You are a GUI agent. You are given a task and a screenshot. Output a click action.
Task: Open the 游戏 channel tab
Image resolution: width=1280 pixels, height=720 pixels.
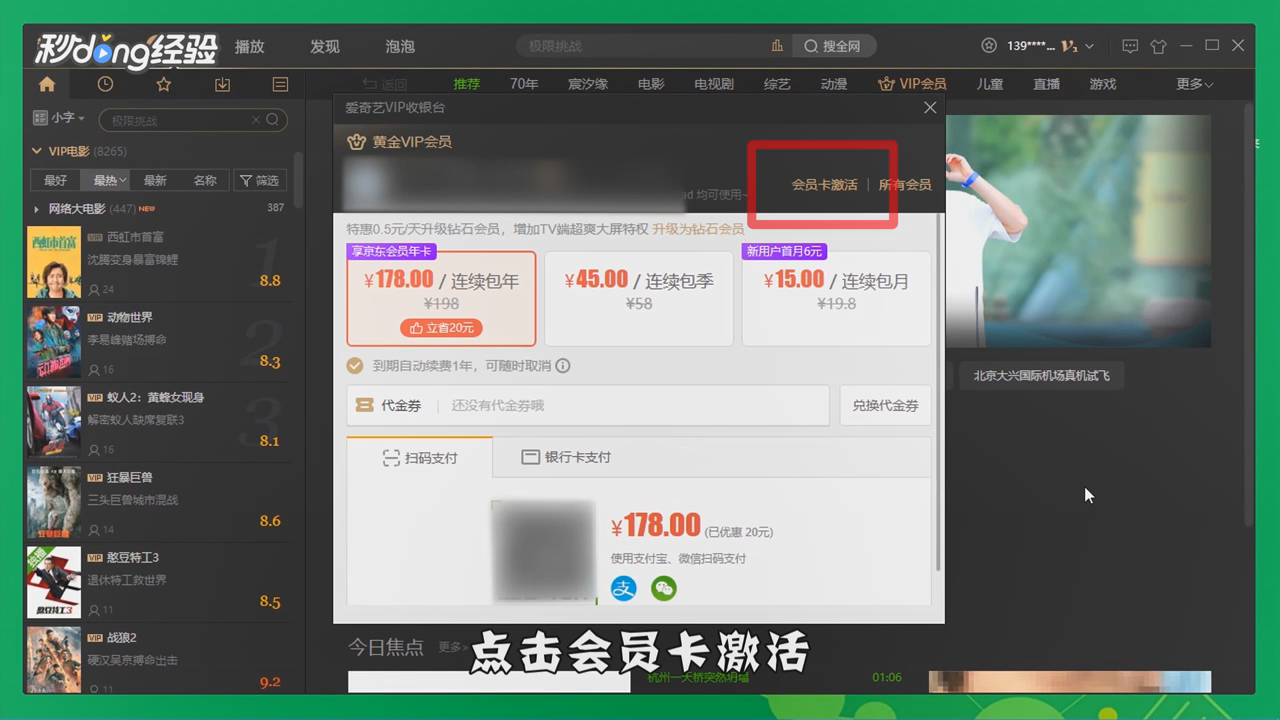pyautogui.click(x=1103, y=84)
